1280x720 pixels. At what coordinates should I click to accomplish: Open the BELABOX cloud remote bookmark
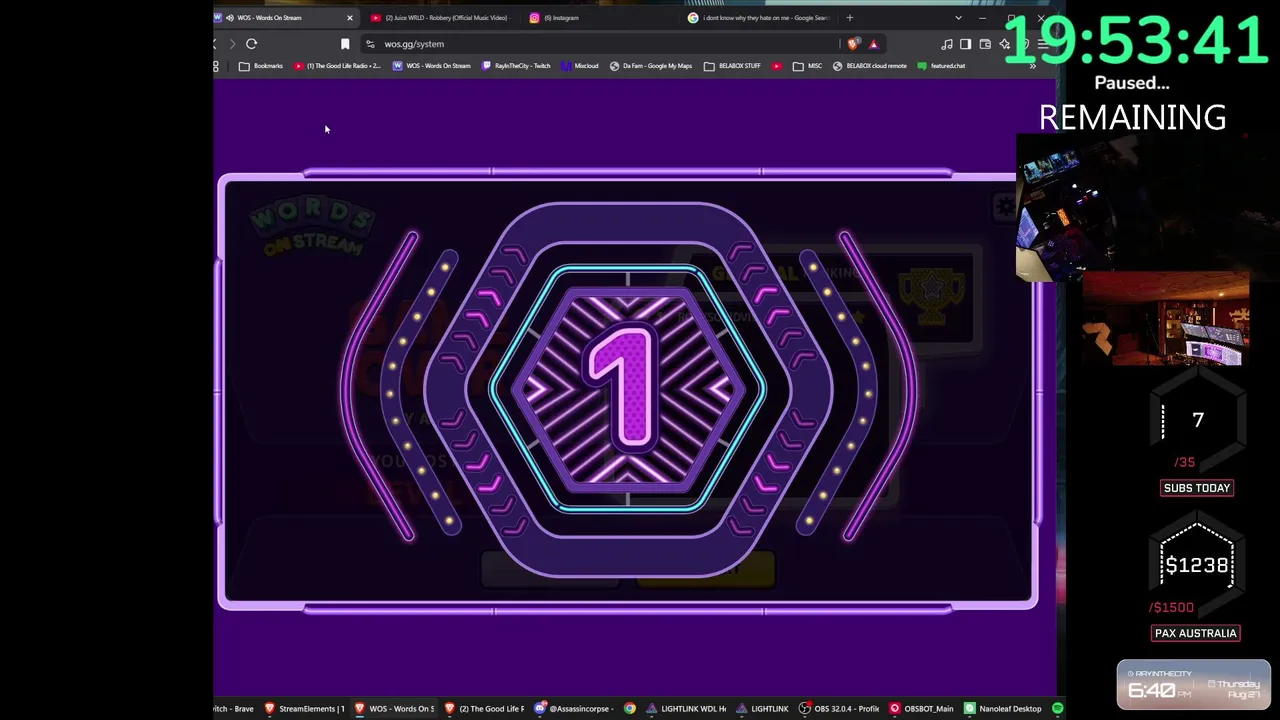(870, 66)
